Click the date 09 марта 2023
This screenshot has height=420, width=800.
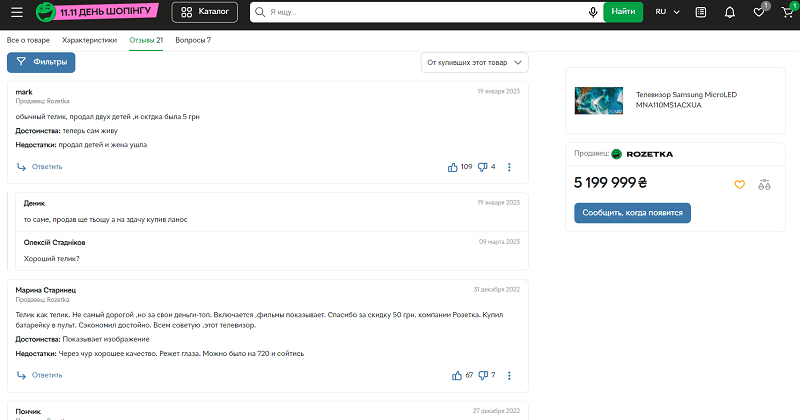click(499, 242)
